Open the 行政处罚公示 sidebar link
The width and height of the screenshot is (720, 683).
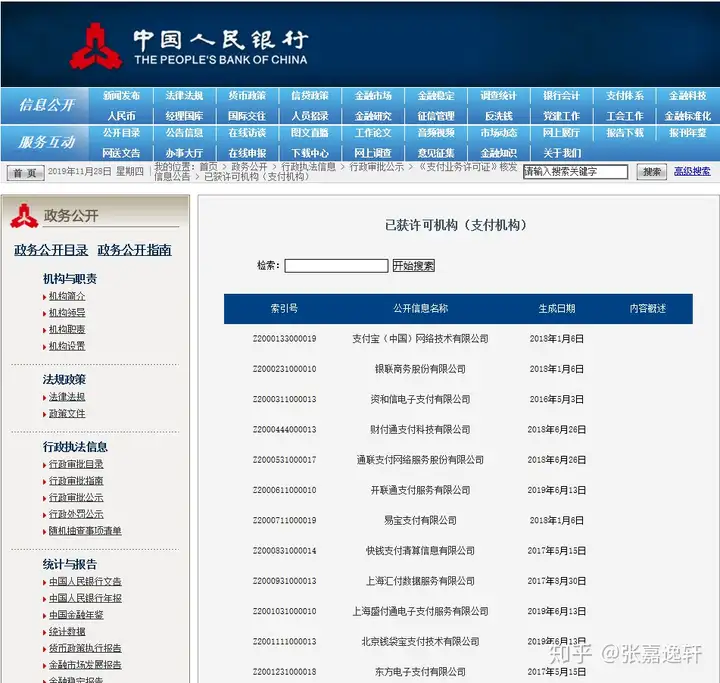(x=76, y=514)
